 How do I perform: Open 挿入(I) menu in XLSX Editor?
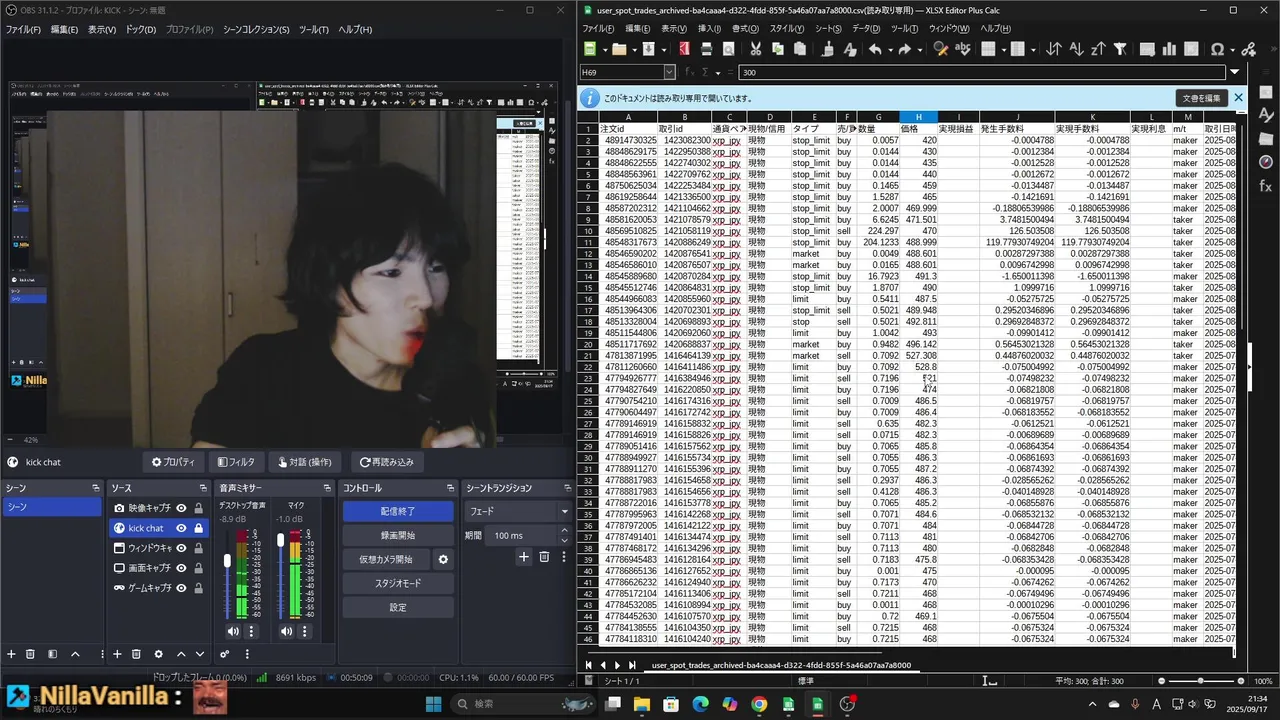[x=709, y=29]
